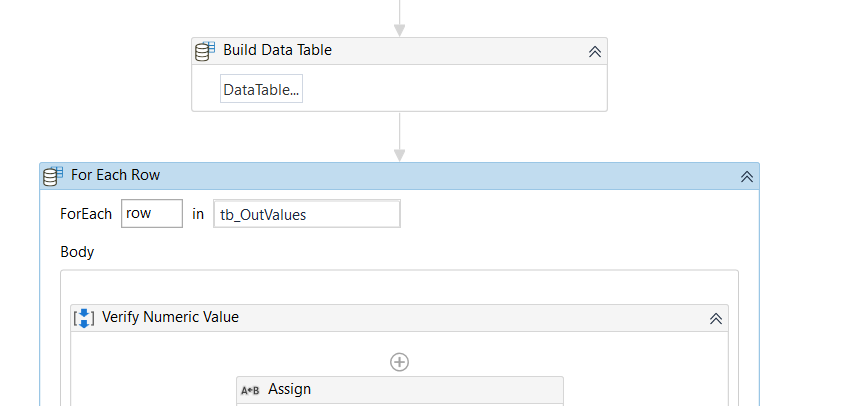Select the Verify Numeric Value title
The image size is (842, 406).
[170, 318]
